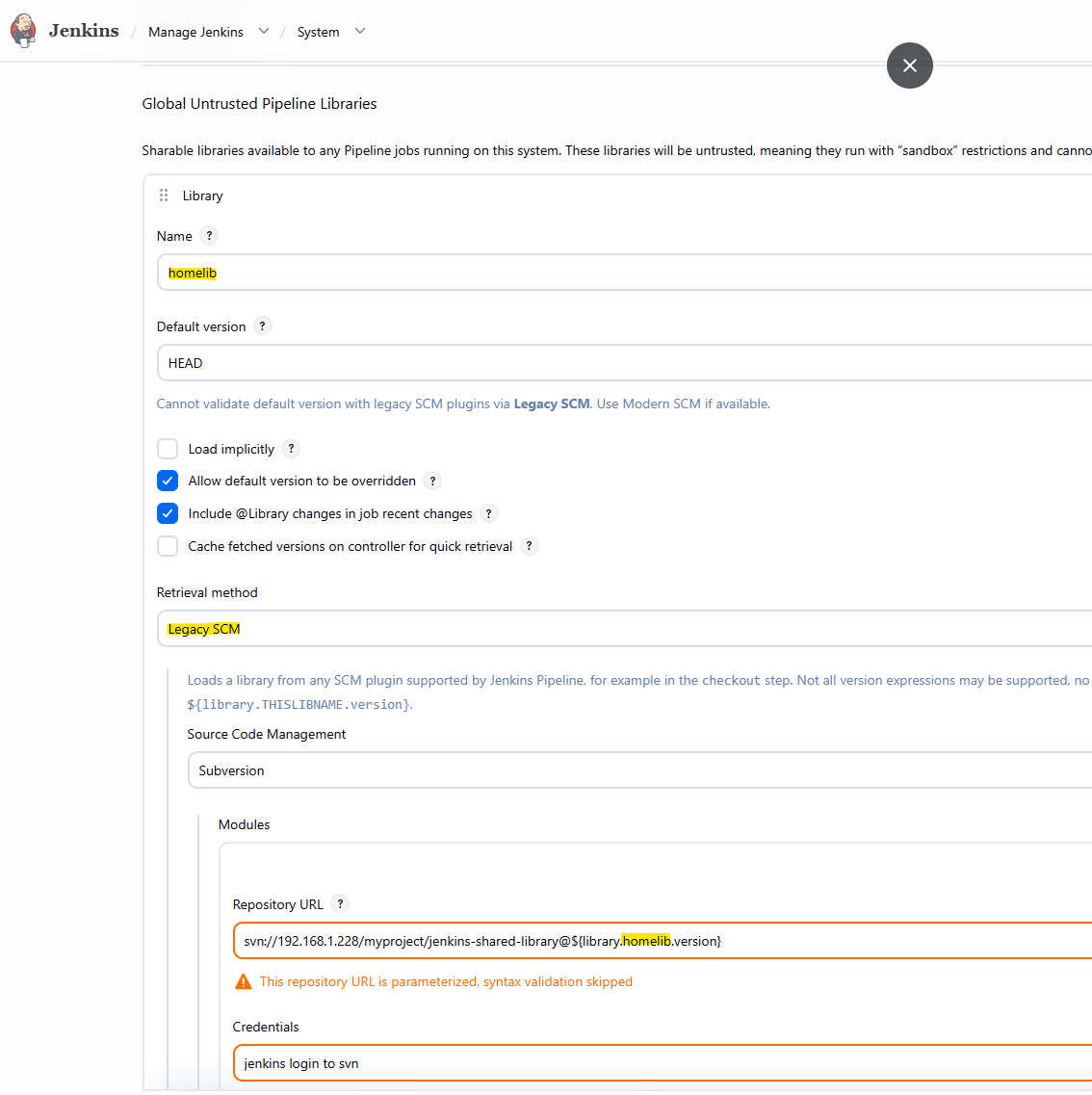Edit the Repository URL svn field

pos(662,941)
